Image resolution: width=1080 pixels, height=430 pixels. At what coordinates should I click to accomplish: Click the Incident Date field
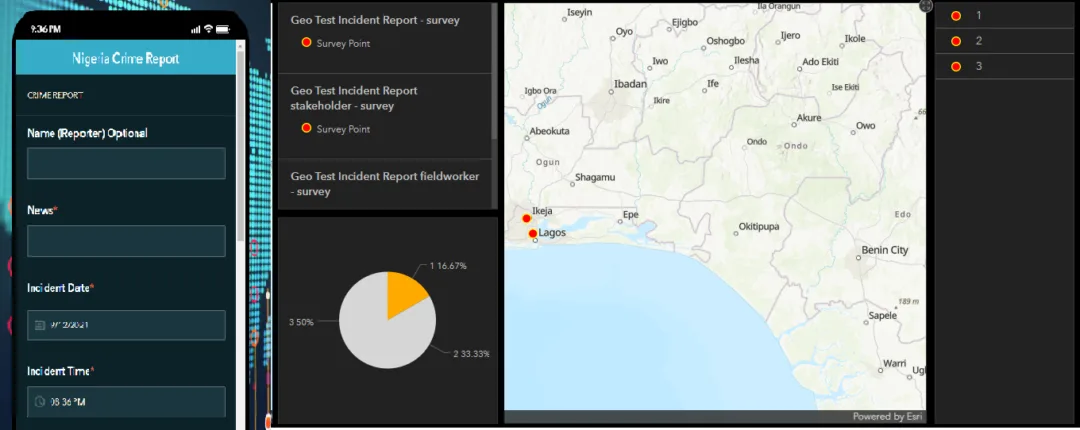pos(126,325)
